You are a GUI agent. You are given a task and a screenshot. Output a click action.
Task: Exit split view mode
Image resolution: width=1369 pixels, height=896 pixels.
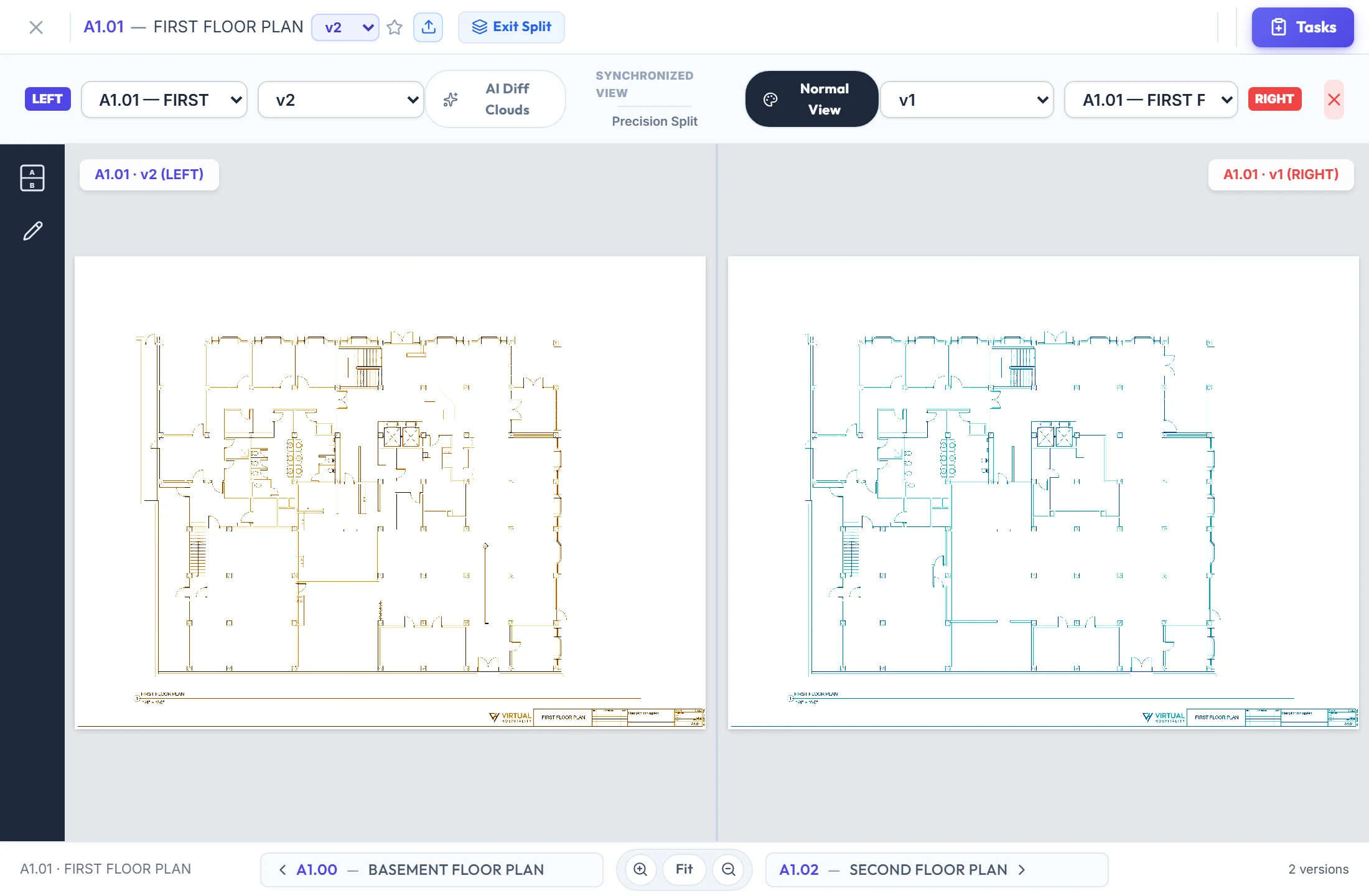point(512,27)
